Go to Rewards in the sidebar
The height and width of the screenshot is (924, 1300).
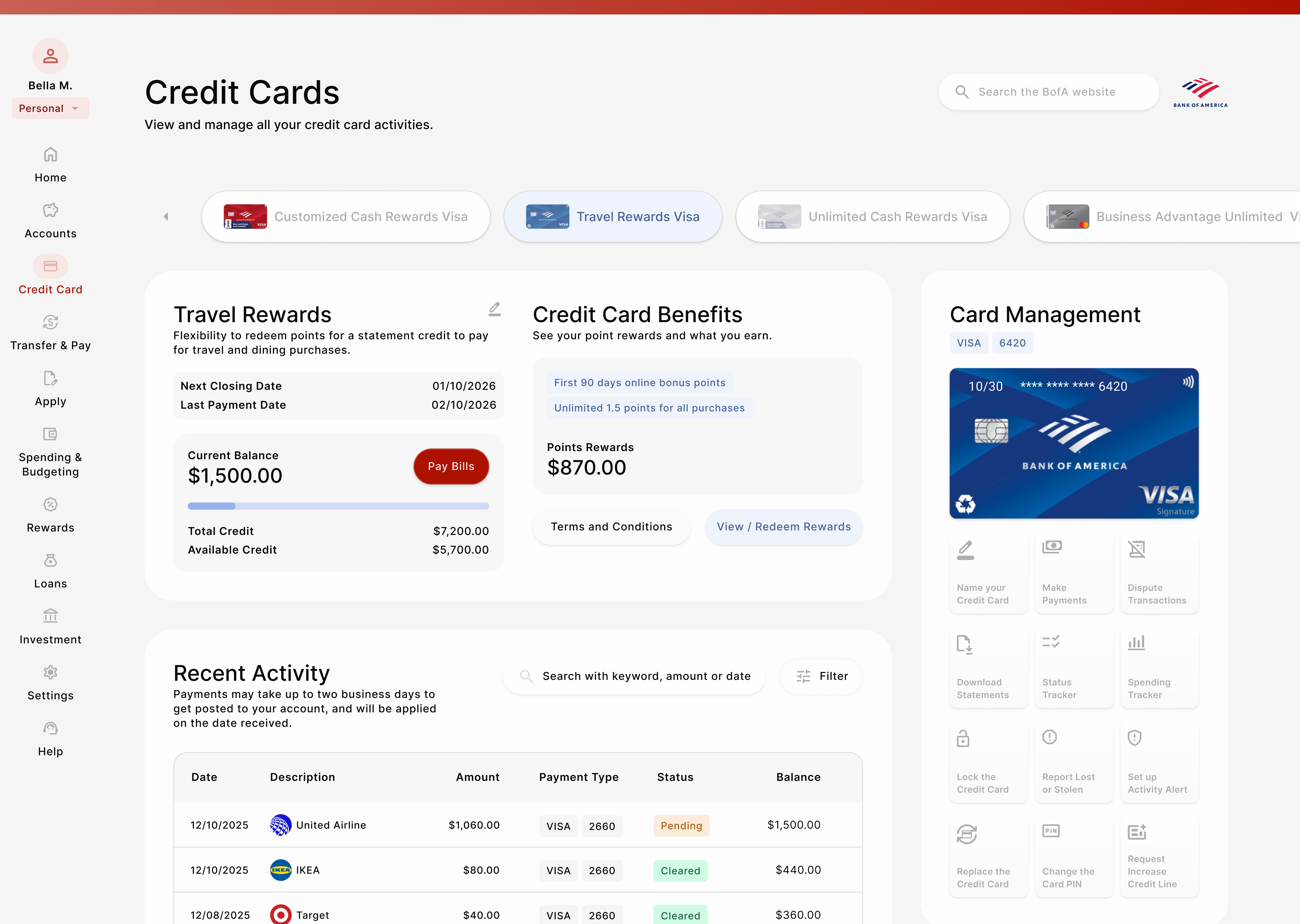(50, 515)
